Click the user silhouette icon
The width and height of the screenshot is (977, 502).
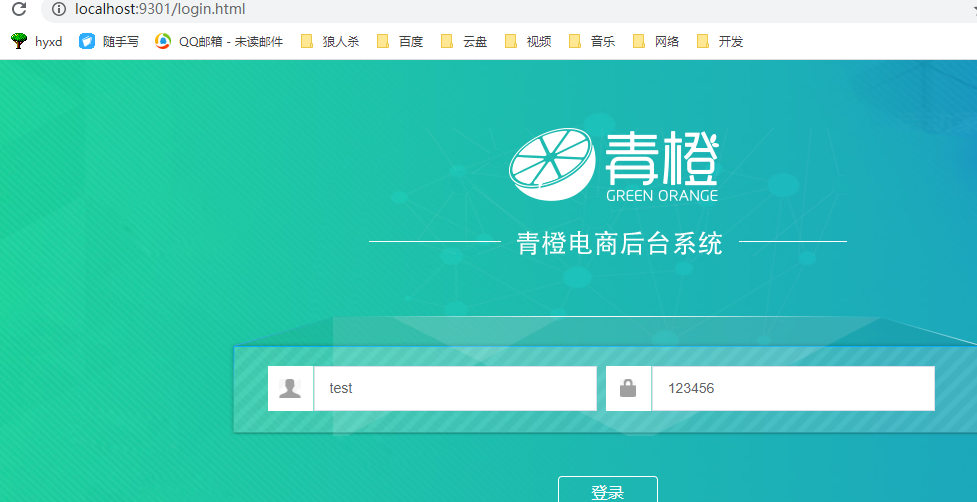point(290,389)
